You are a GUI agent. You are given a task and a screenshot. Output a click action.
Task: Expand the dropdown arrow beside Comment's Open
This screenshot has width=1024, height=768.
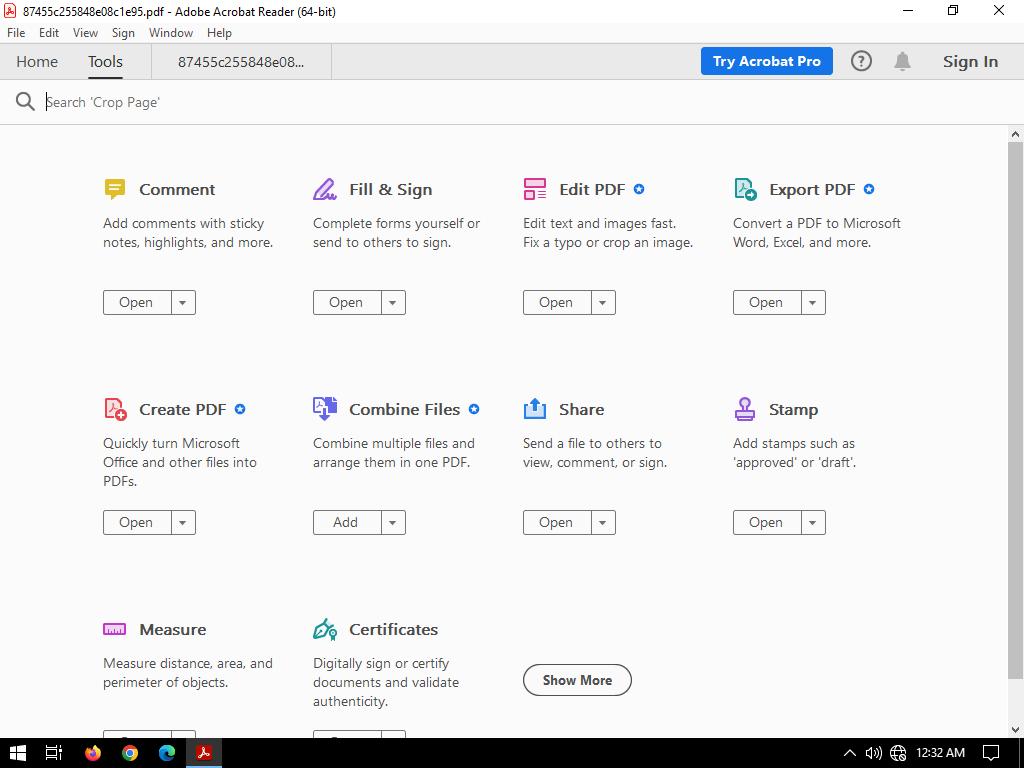click(183, 302)
